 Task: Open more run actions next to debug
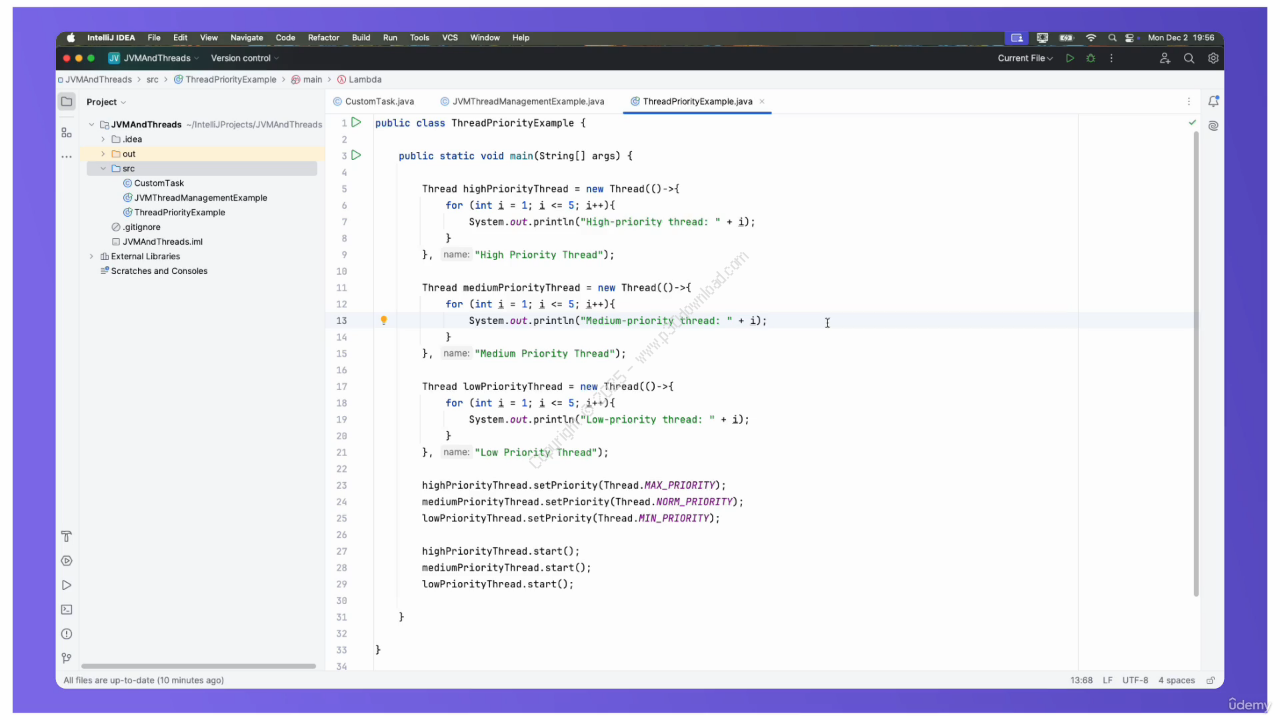(1110, 58)
